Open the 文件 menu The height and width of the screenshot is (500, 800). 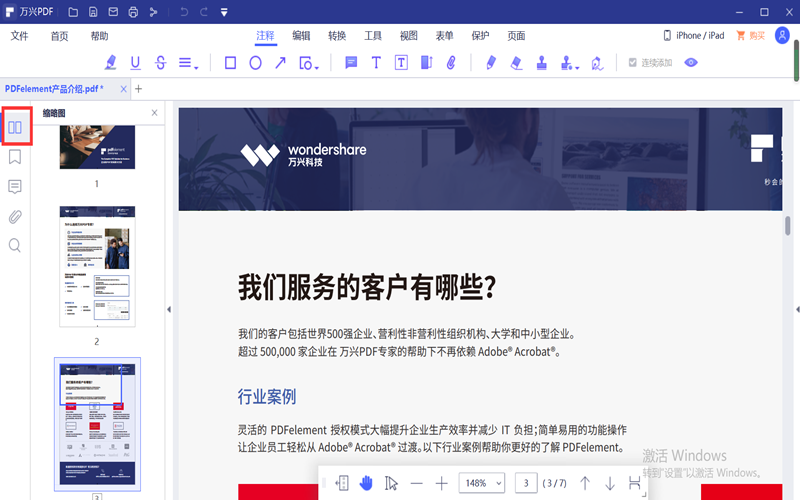[20, 36]
